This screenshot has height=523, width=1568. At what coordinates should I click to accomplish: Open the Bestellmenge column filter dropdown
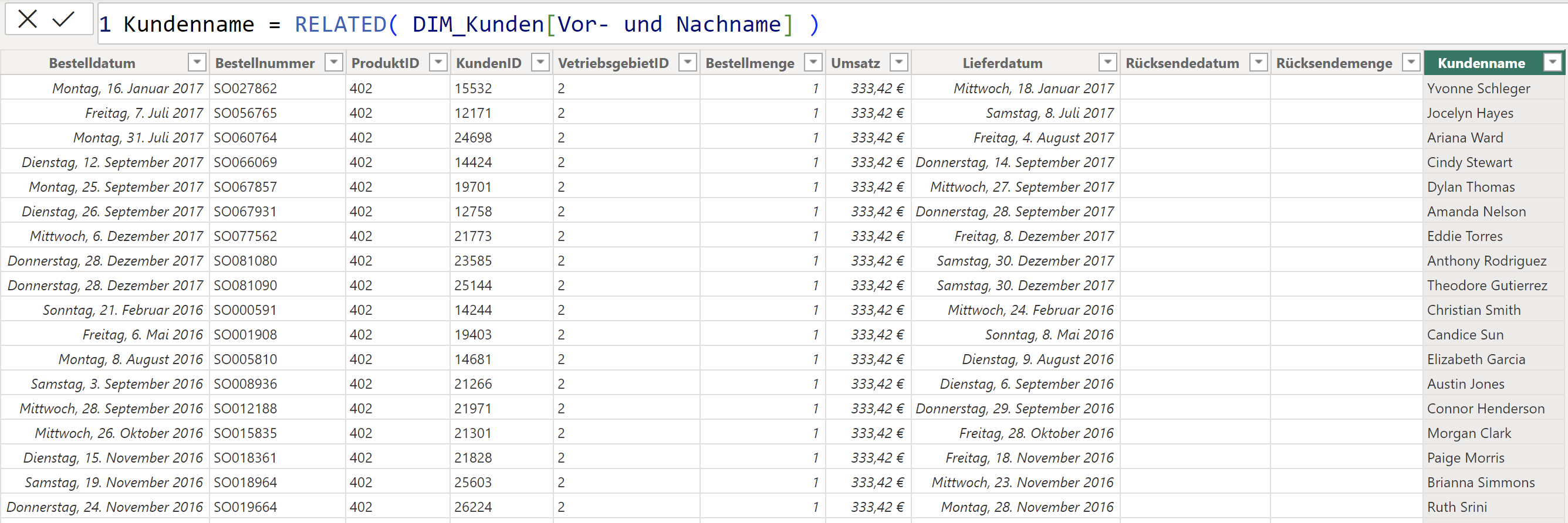point(813,63)
